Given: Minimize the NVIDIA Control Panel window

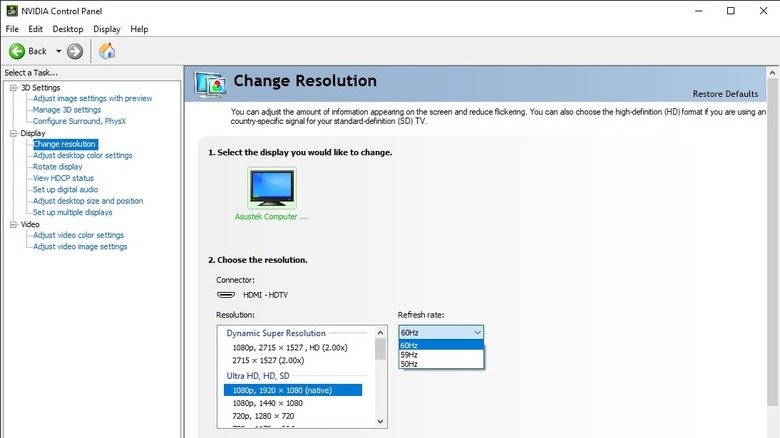Looking at the screenshot, I should (698, 10).
